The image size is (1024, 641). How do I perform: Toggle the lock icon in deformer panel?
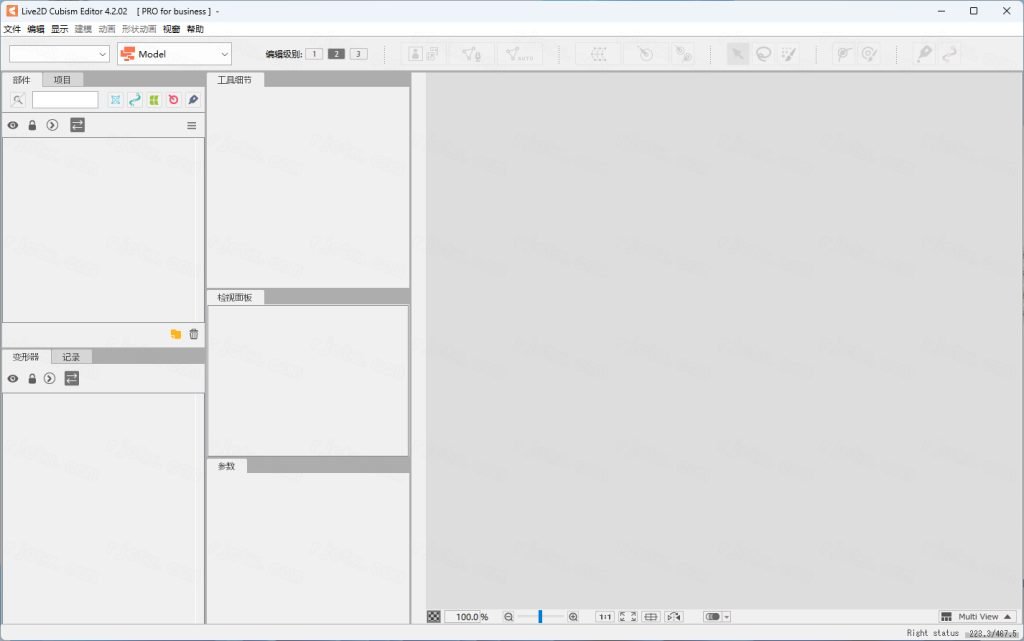[32, 379]
